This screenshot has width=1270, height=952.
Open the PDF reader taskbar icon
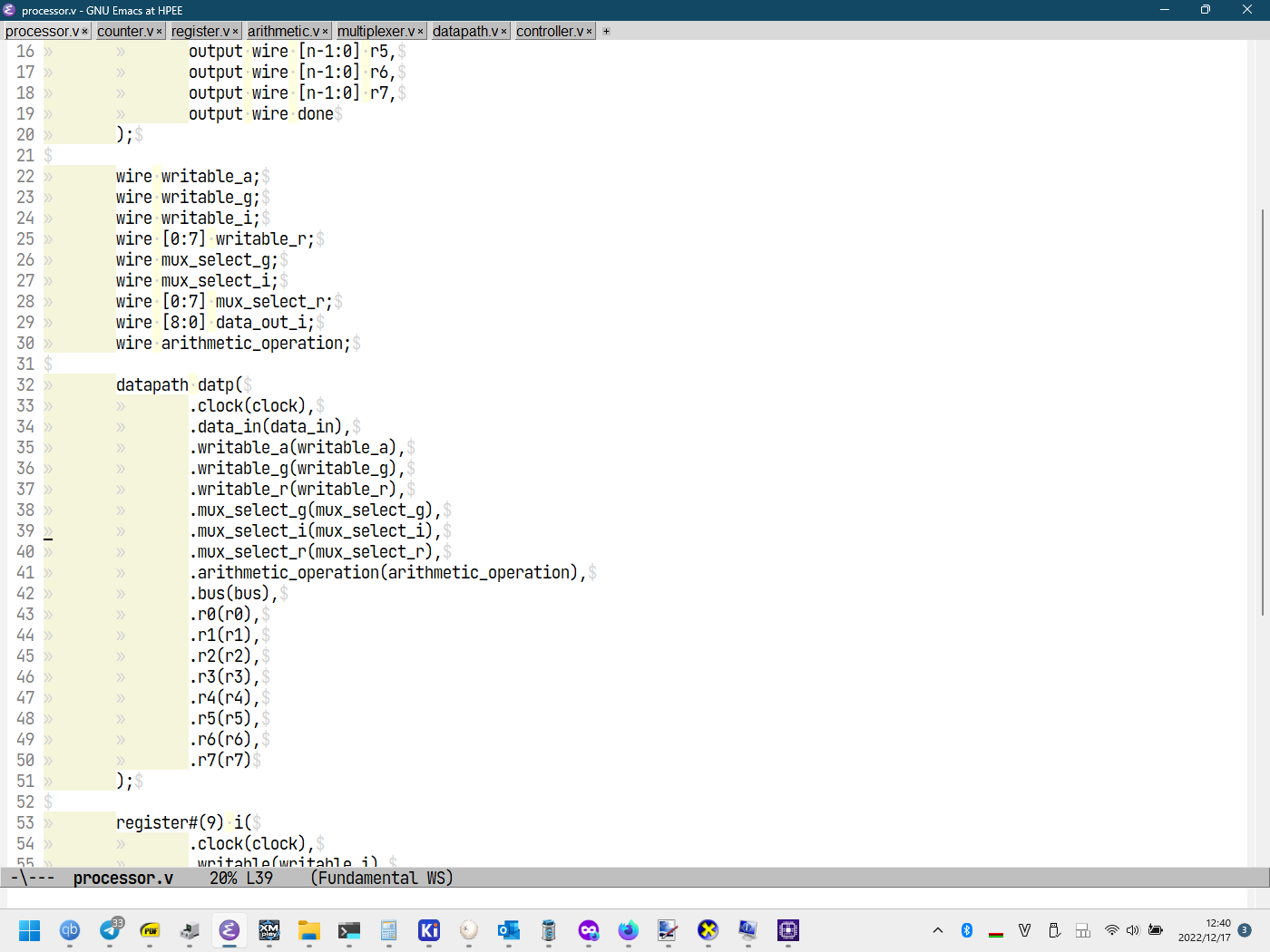[x=150, y=930]
